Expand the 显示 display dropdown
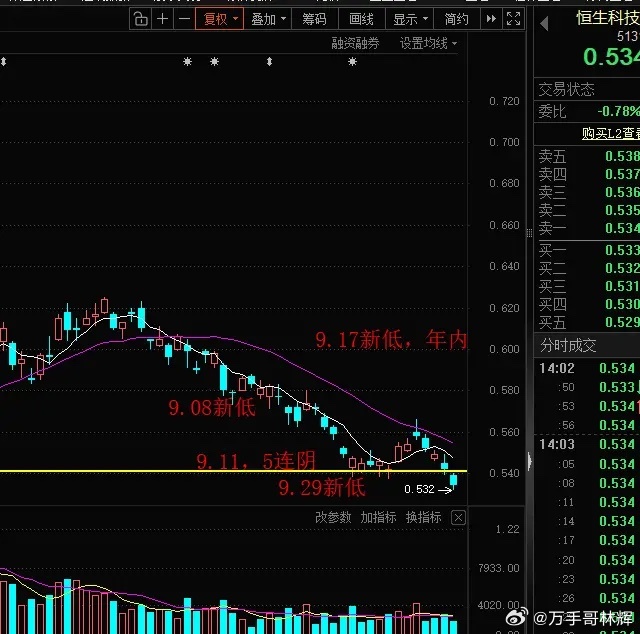 [x=410, y=19]
